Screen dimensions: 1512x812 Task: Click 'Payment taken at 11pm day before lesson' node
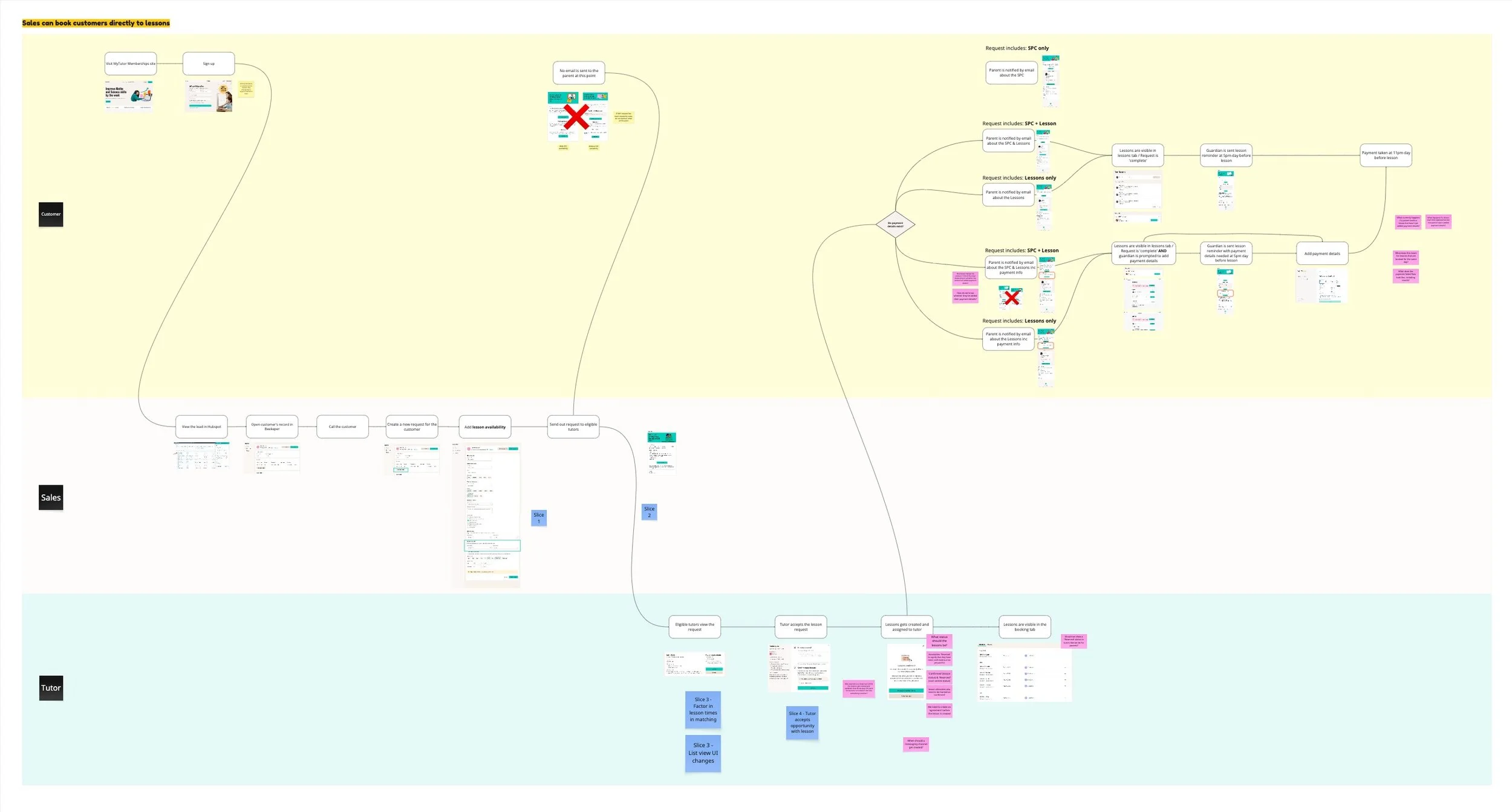[x=1386, y=155]
